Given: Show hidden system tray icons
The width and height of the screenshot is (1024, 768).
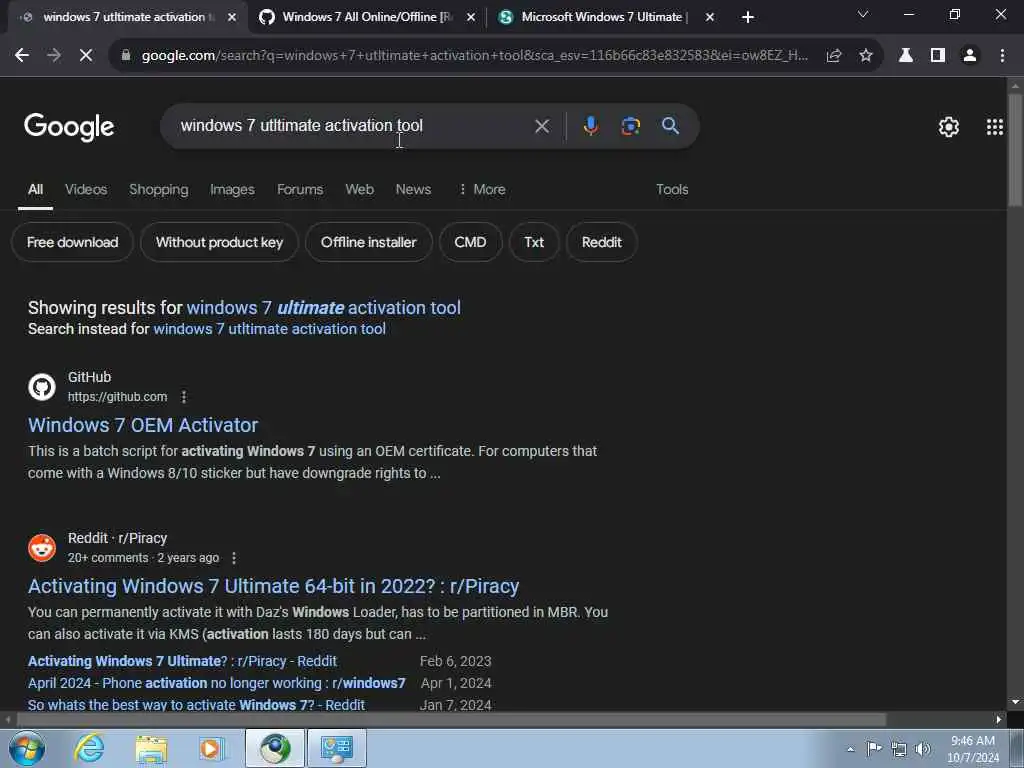Looking at the screenshot, I should [850, 750].
